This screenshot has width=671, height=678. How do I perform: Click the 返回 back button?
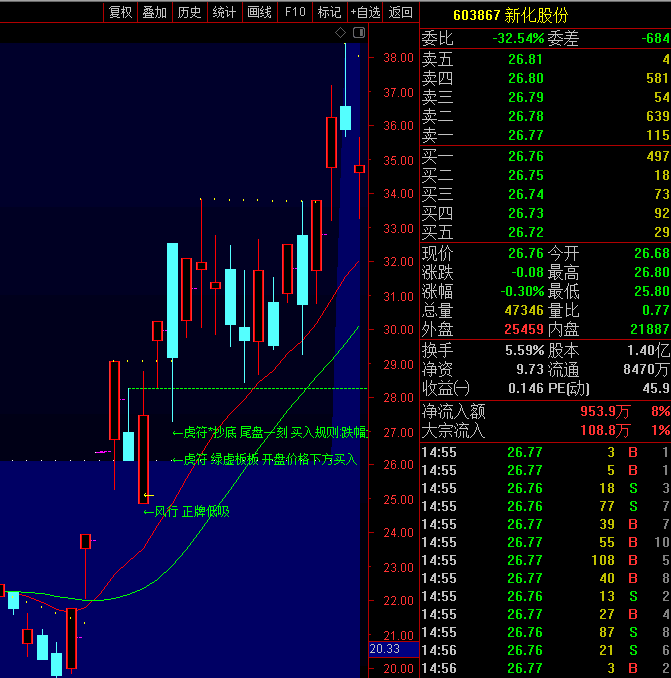[400, 12]
